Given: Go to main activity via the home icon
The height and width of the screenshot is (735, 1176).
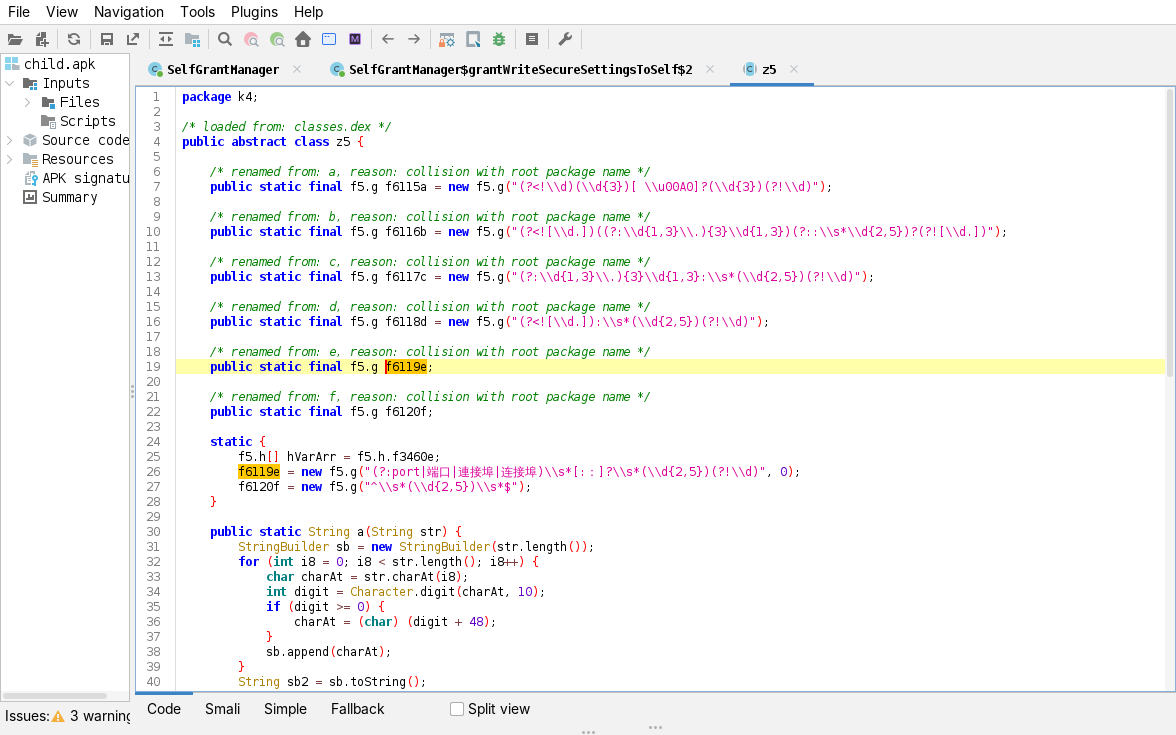Looking at the screenshot, I should [303, 39].
